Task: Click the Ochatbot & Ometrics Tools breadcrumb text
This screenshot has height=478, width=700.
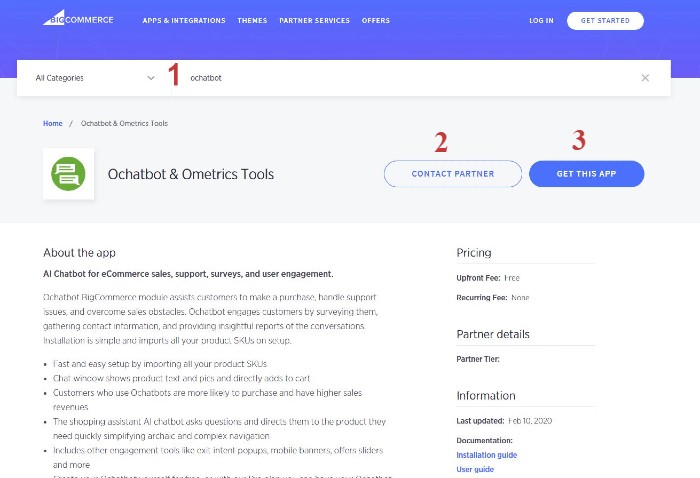Action: (x=124, y=123)
